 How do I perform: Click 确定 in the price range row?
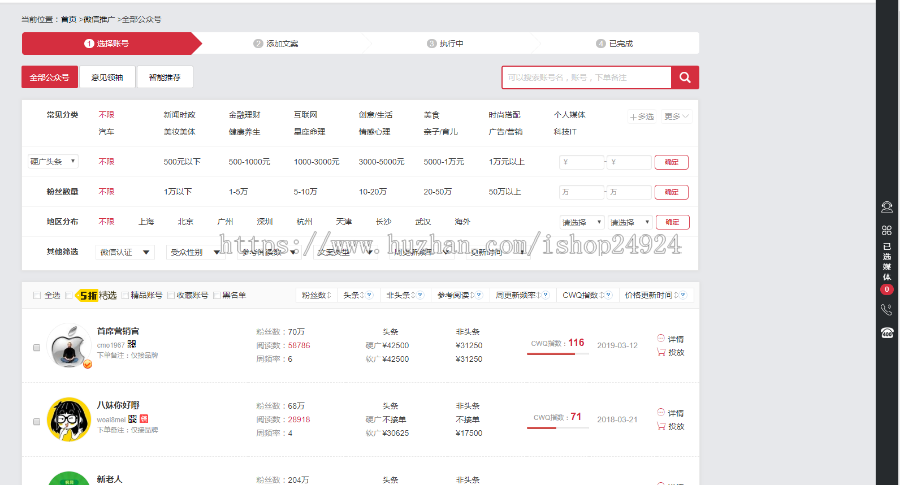pyautogui.click(x=672, y=162)
